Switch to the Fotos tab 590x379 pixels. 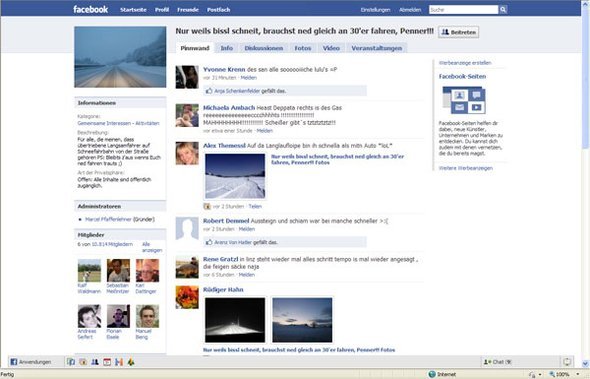[303, 48]
